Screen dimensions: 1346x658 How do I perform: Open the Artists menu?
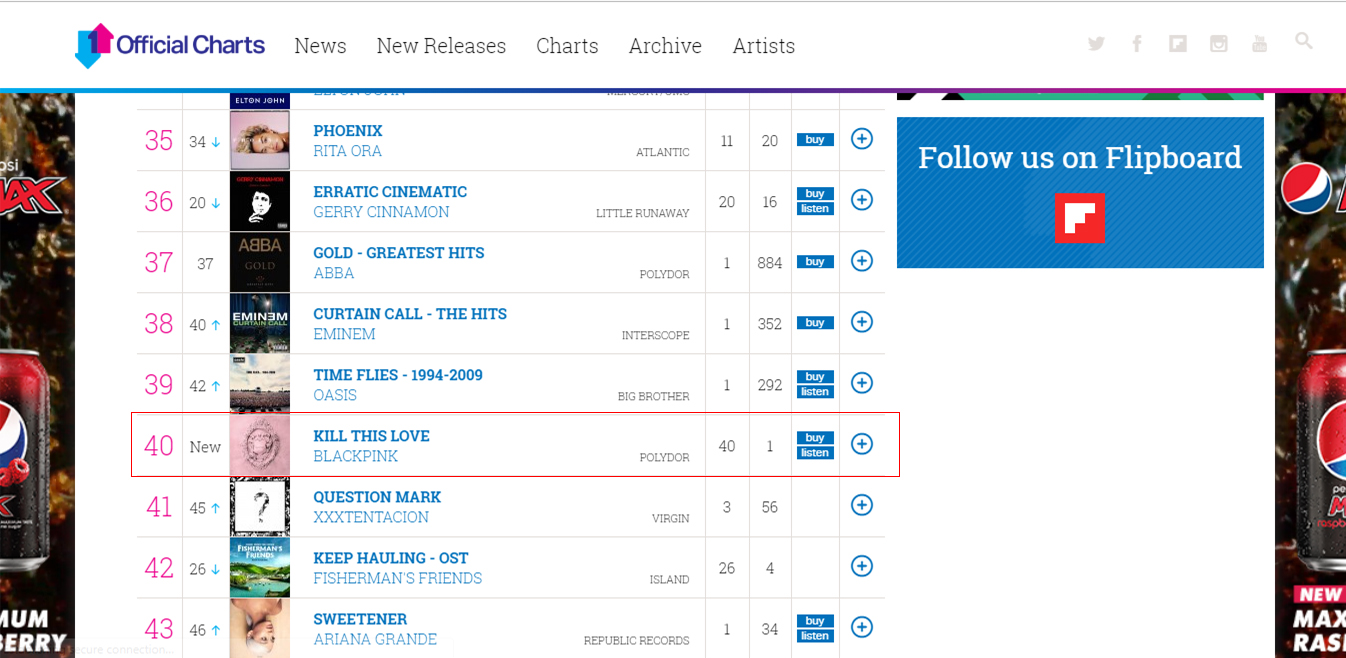click(764, 46)
